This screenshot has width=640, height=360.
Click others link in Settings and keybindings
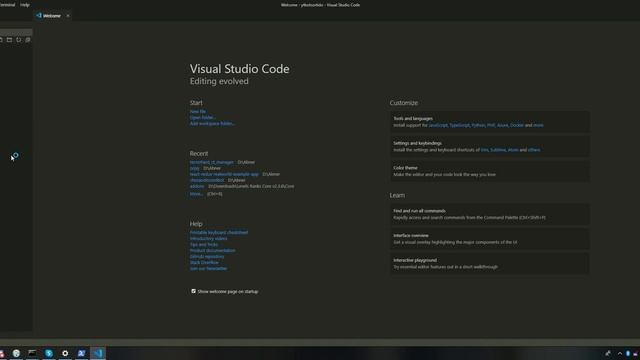click(534, 150)
